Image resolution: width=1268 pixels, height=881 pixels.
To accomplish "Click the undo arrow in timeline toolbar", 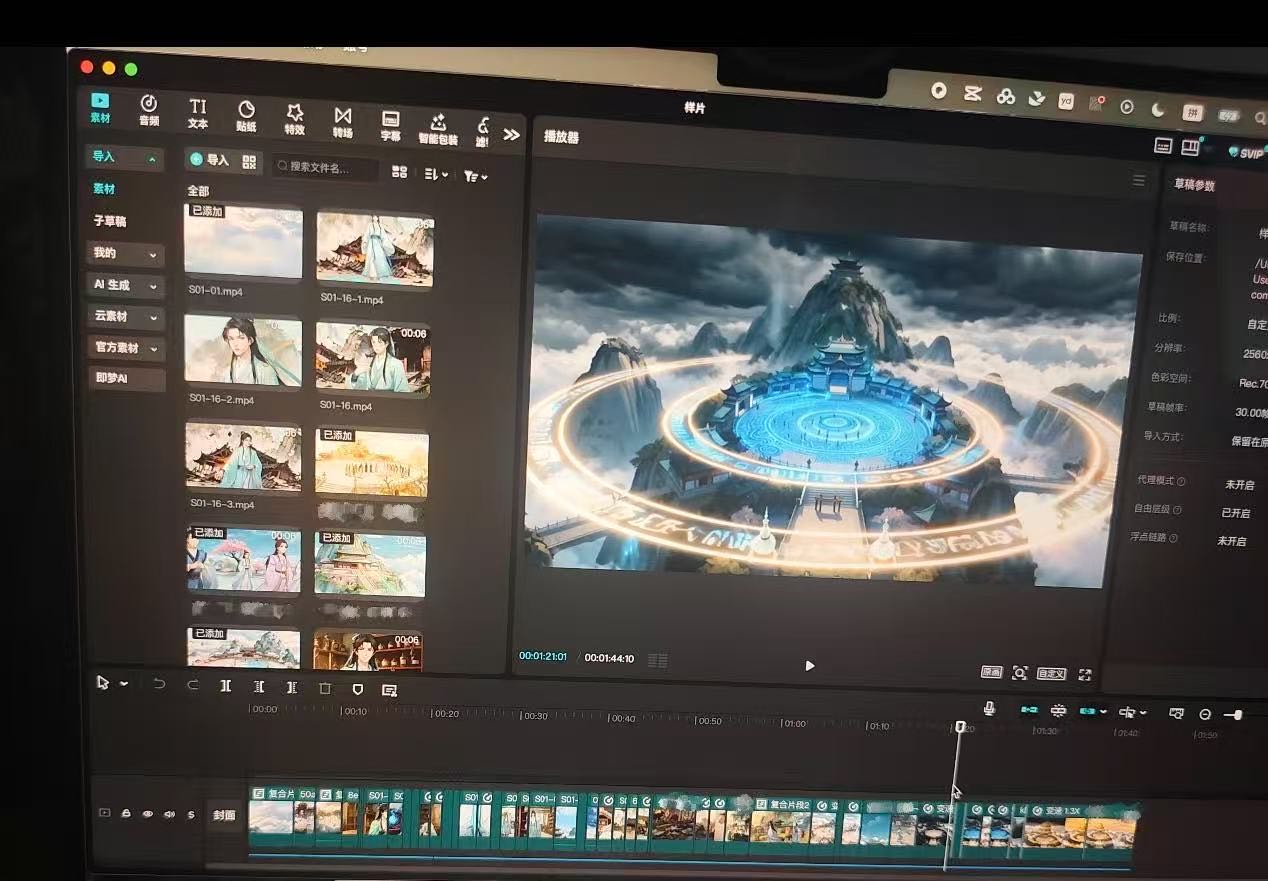I will (x=159, y=684).
